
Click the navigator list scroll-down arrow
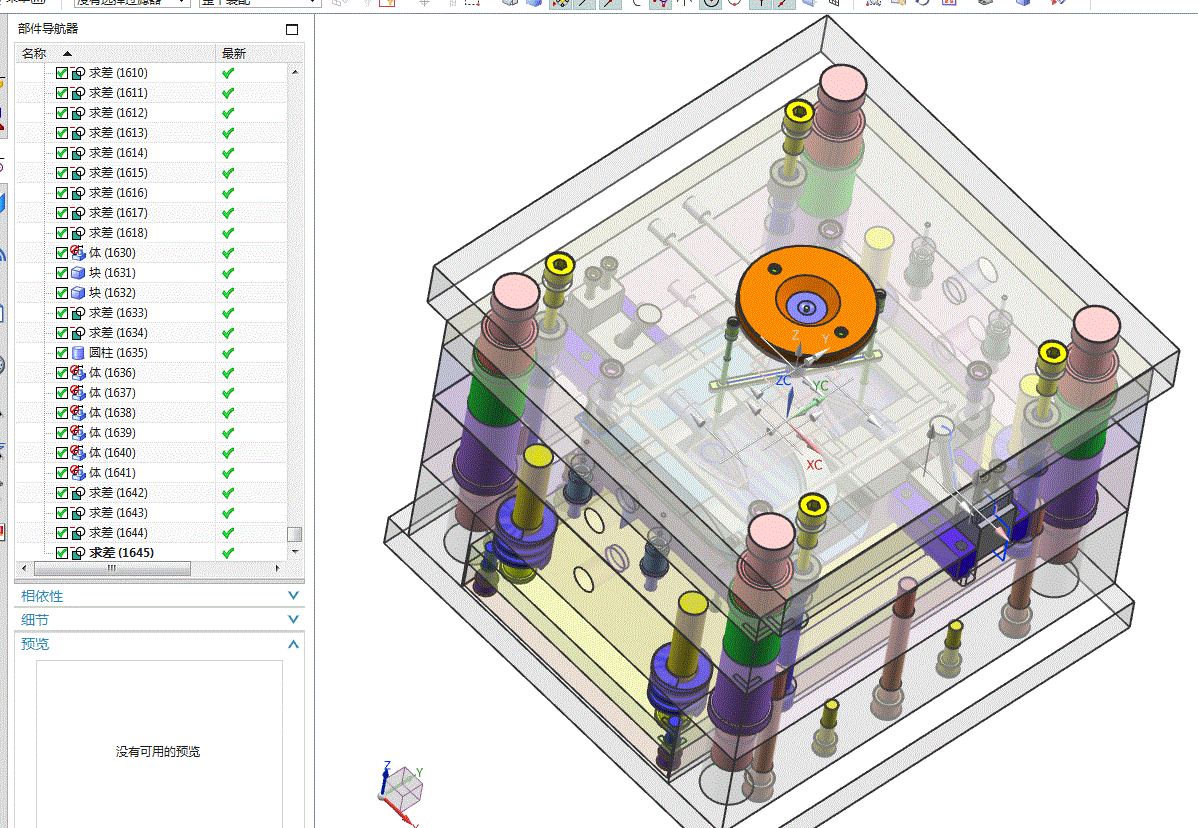coord(295,551)
